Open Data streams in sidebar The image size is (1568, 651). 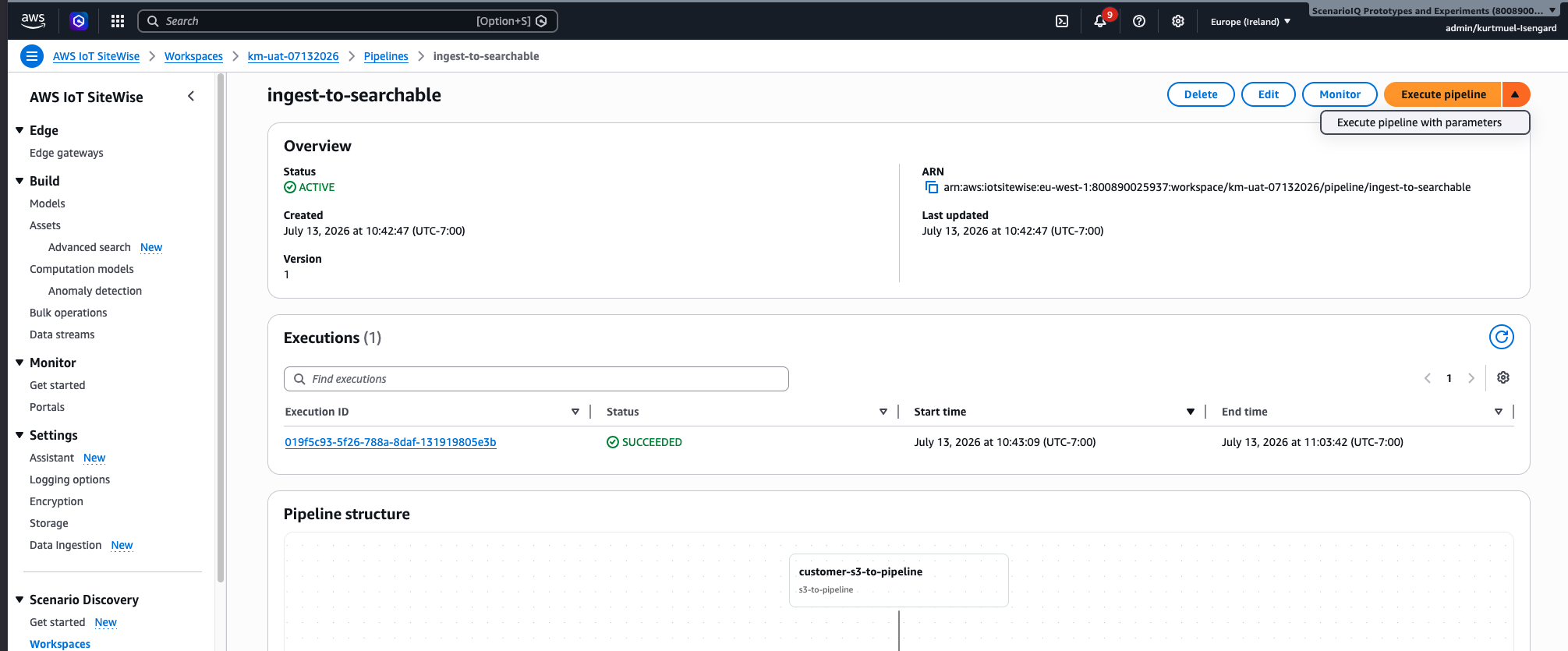62,334
